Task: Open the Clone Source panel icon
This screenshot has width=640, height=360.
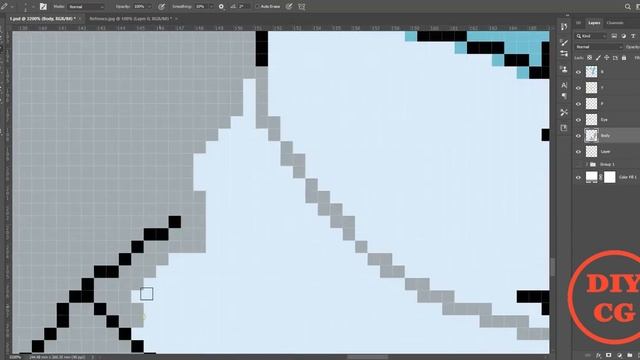Action: point(564,69)
